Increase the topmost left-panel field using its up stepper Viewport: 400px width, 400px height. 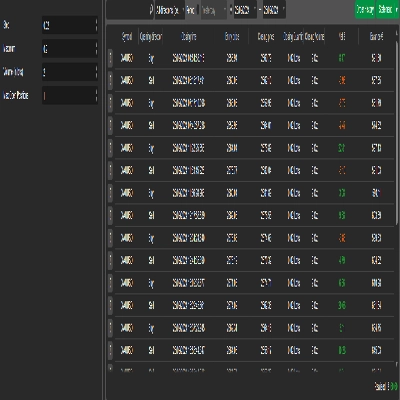point(96,22)
